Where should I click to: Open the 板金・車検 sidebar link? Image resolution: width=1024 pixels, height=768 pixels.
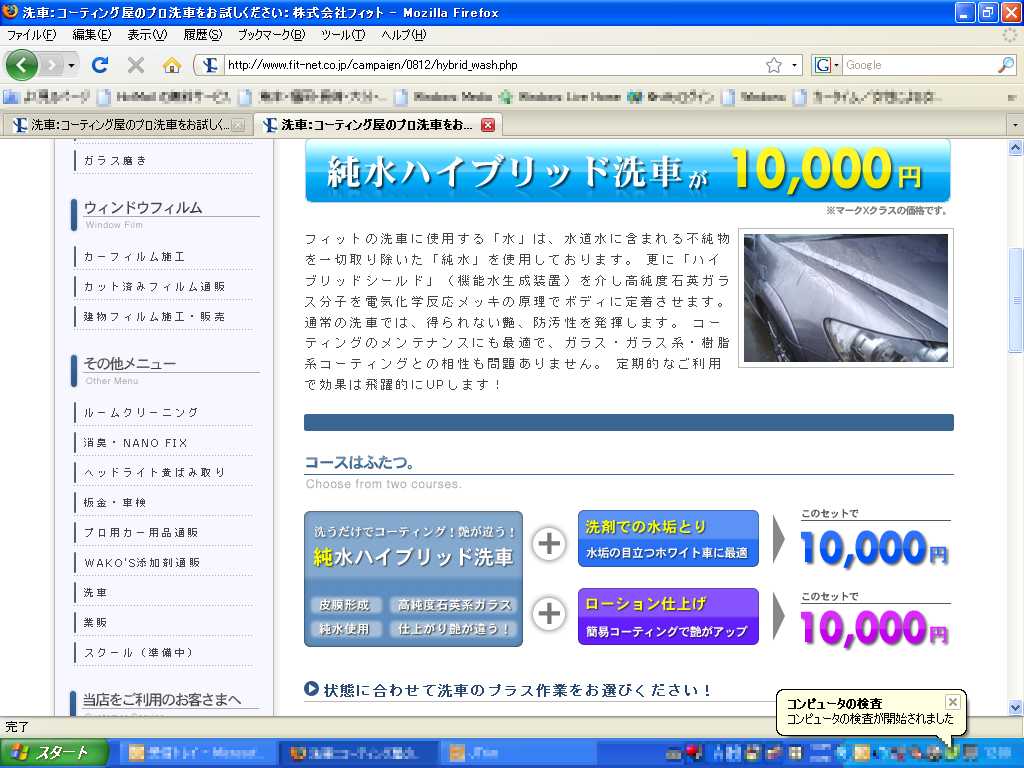coord(115,502)
